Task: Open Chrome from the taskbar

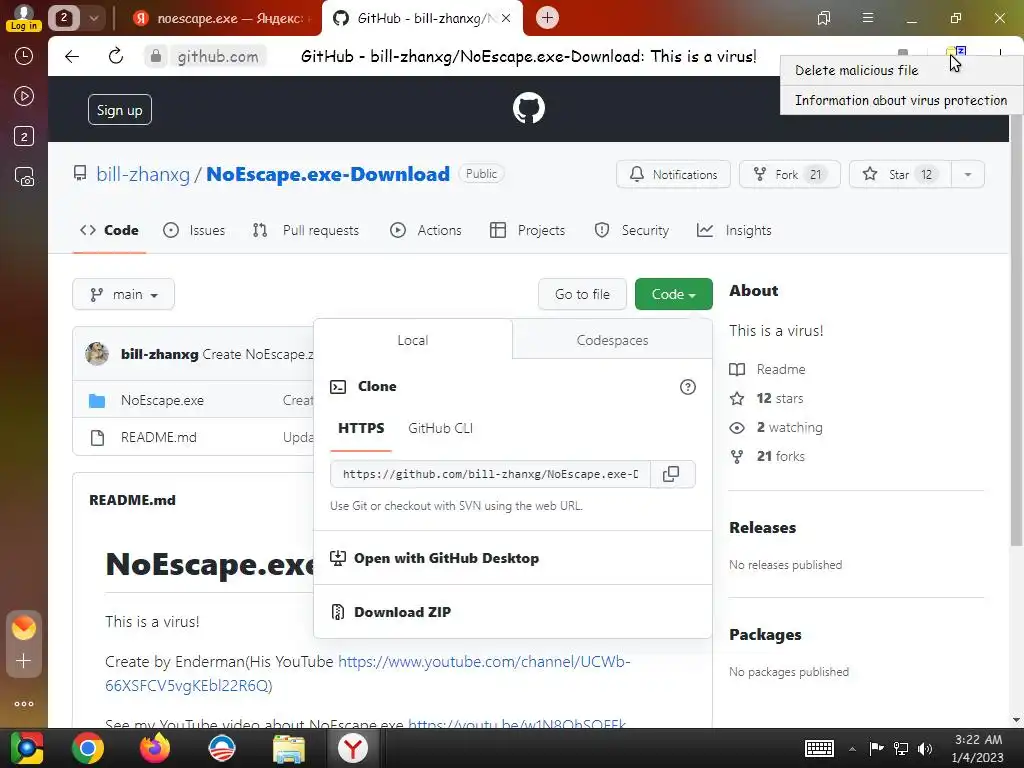Action: [x=88, y=748]
